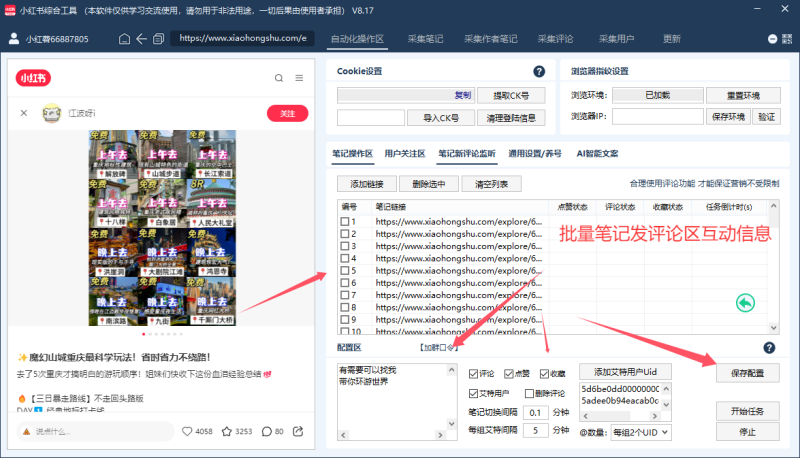Image resolution: width=800 pixels, height=458 pixels.
Task: Open the 更新 tab
Action: pyautogui.click(x=671, y=39)
